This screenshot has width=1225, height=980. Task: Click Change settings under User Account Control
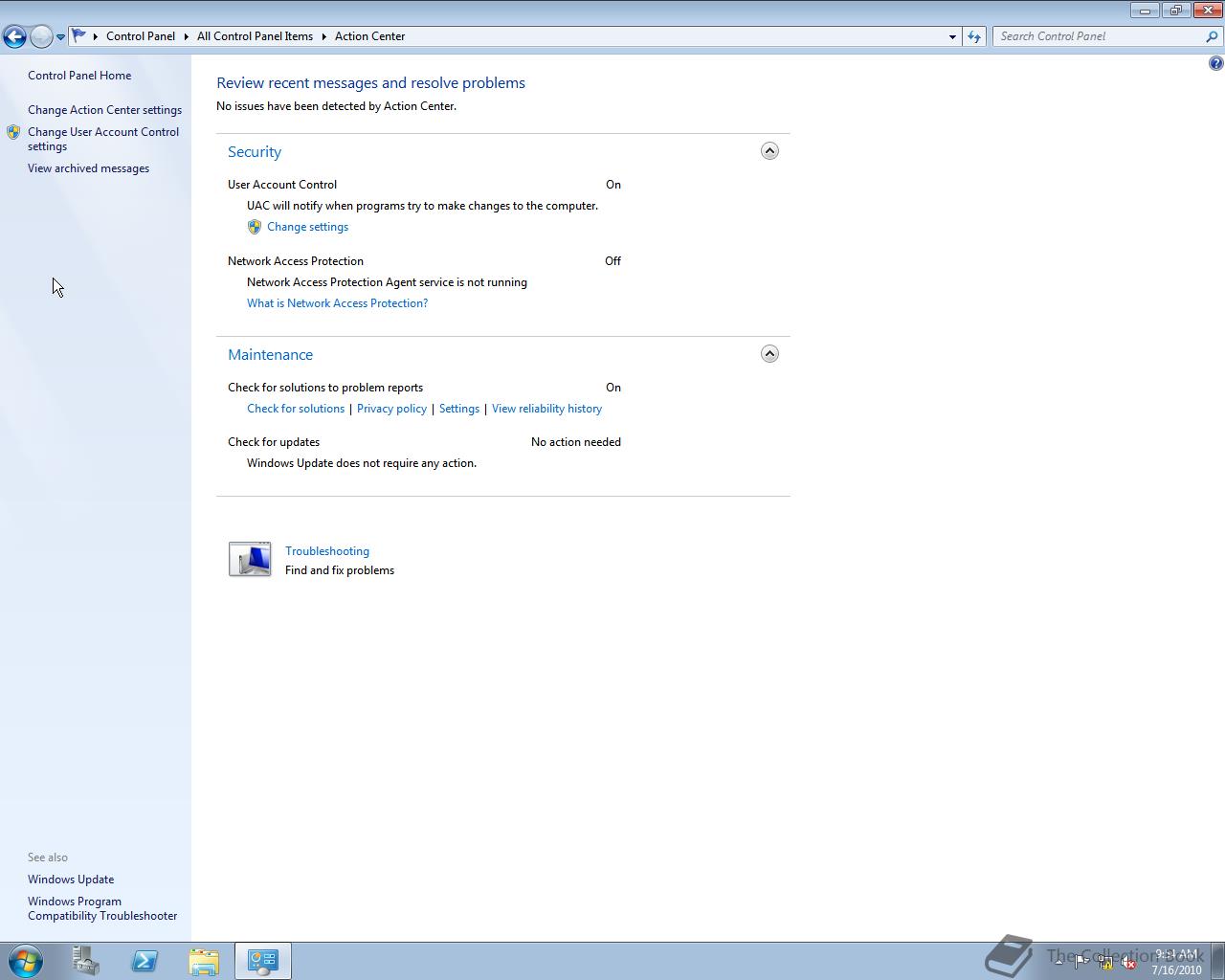coord(307,227)
